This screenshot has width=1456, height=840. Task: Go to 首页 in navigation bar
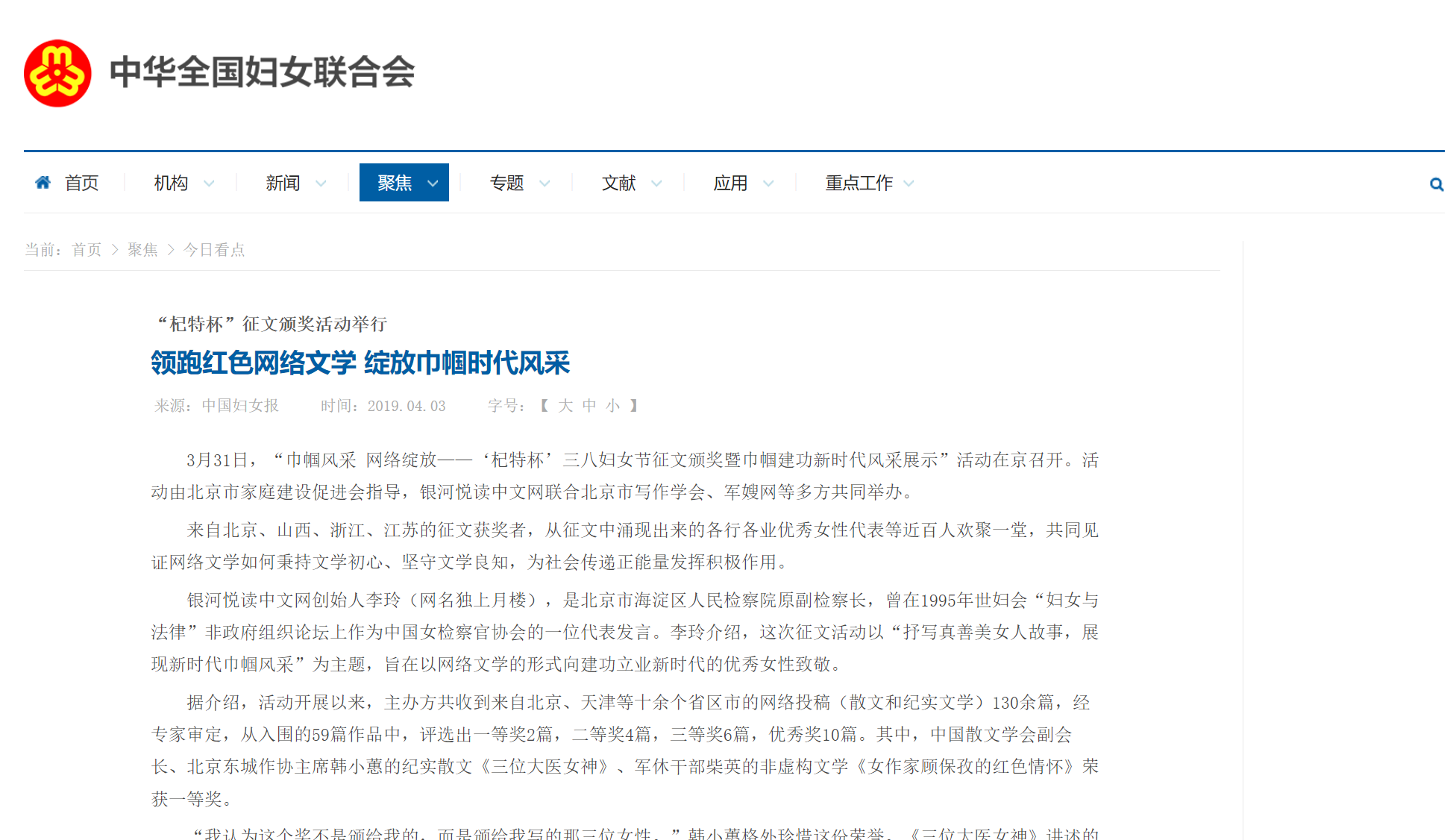click(82, 183)
